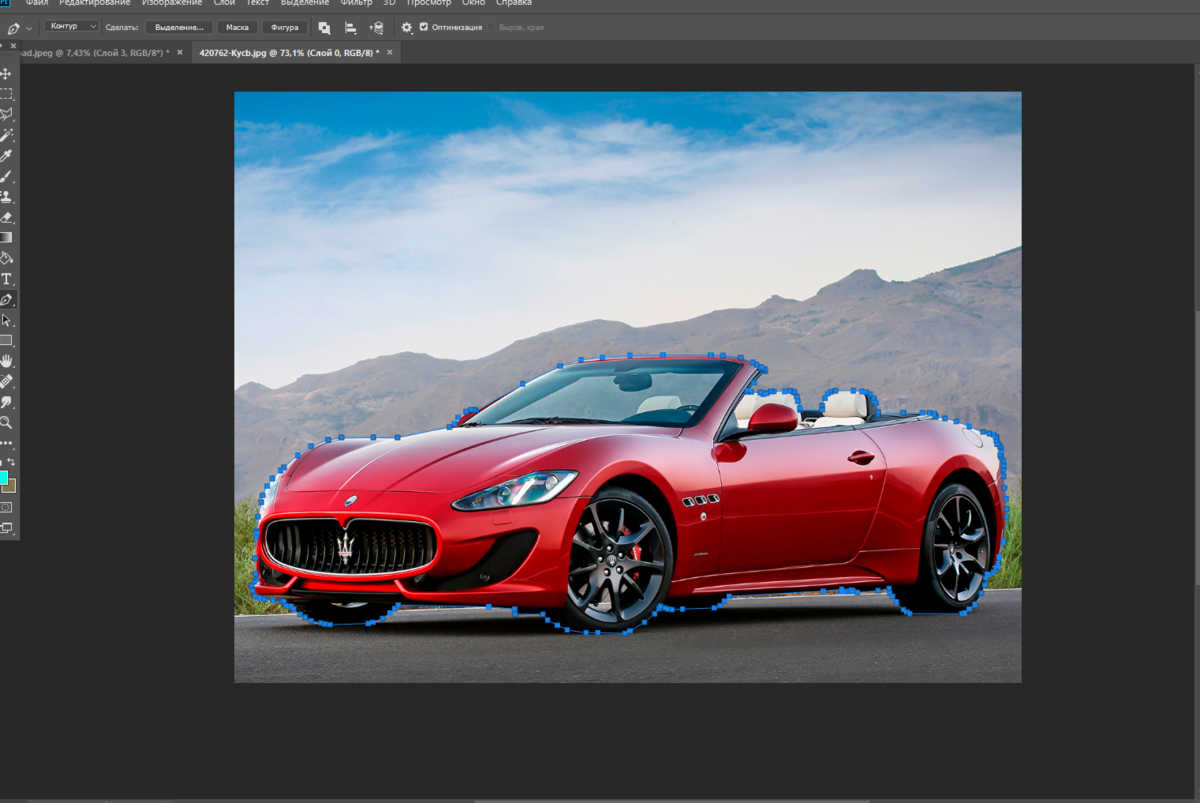Open path operations icon in options bar
This screenshot has width=1200, height=803.
324,27
